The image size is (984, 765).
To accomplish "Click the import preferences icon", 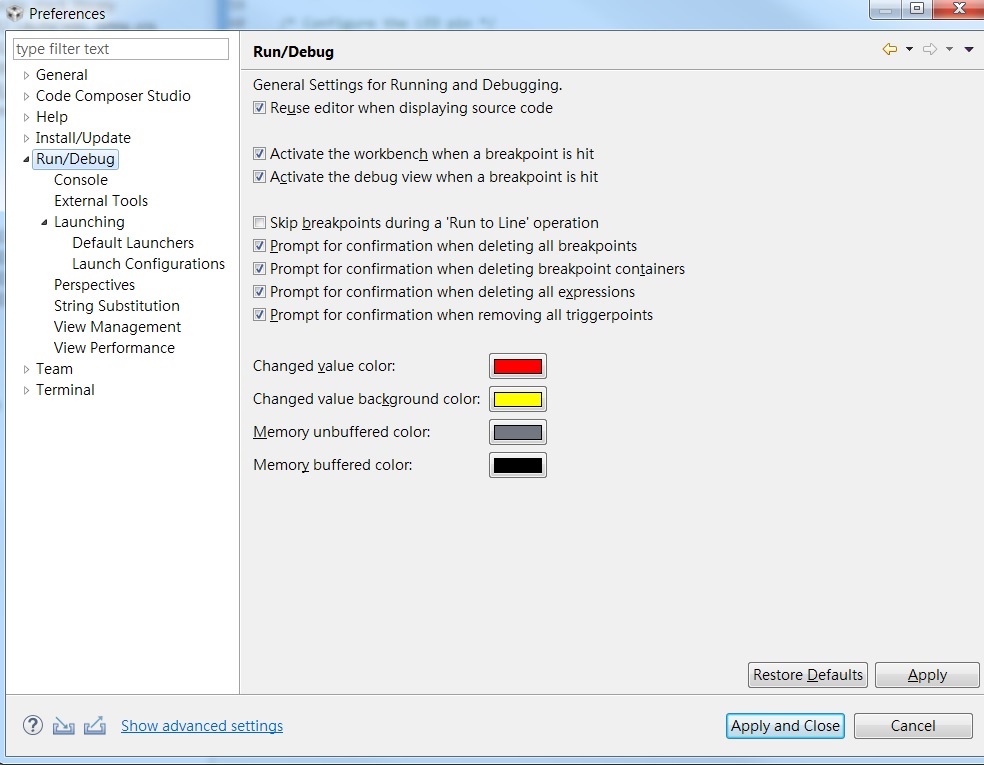I will coord(63,725).
